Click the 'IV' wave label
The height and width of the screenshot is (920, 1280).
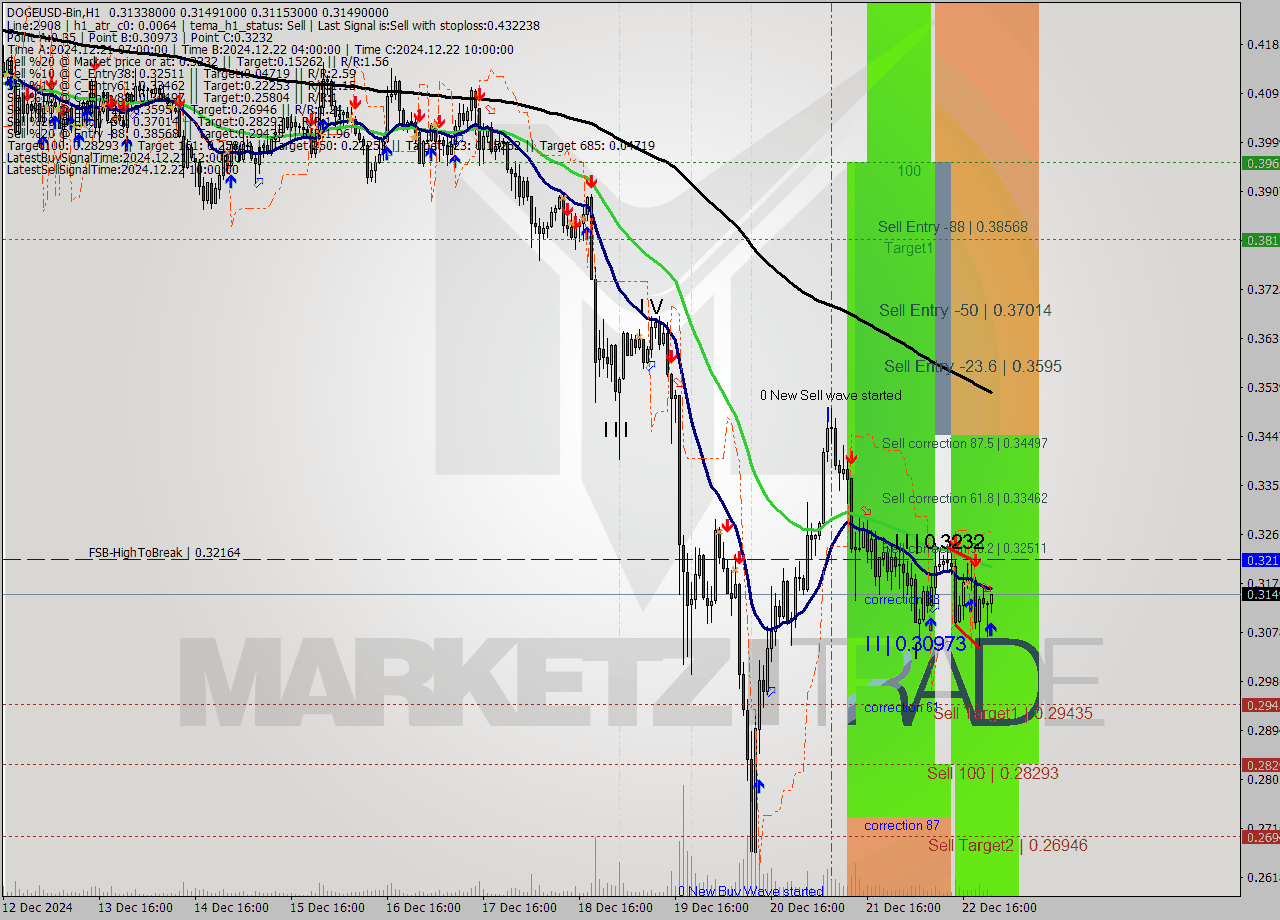click(652, 306)
